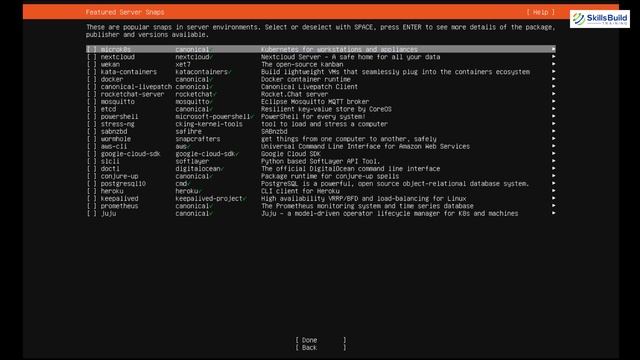
Task: Open the Help menu
Action: (x=540, y=12)
